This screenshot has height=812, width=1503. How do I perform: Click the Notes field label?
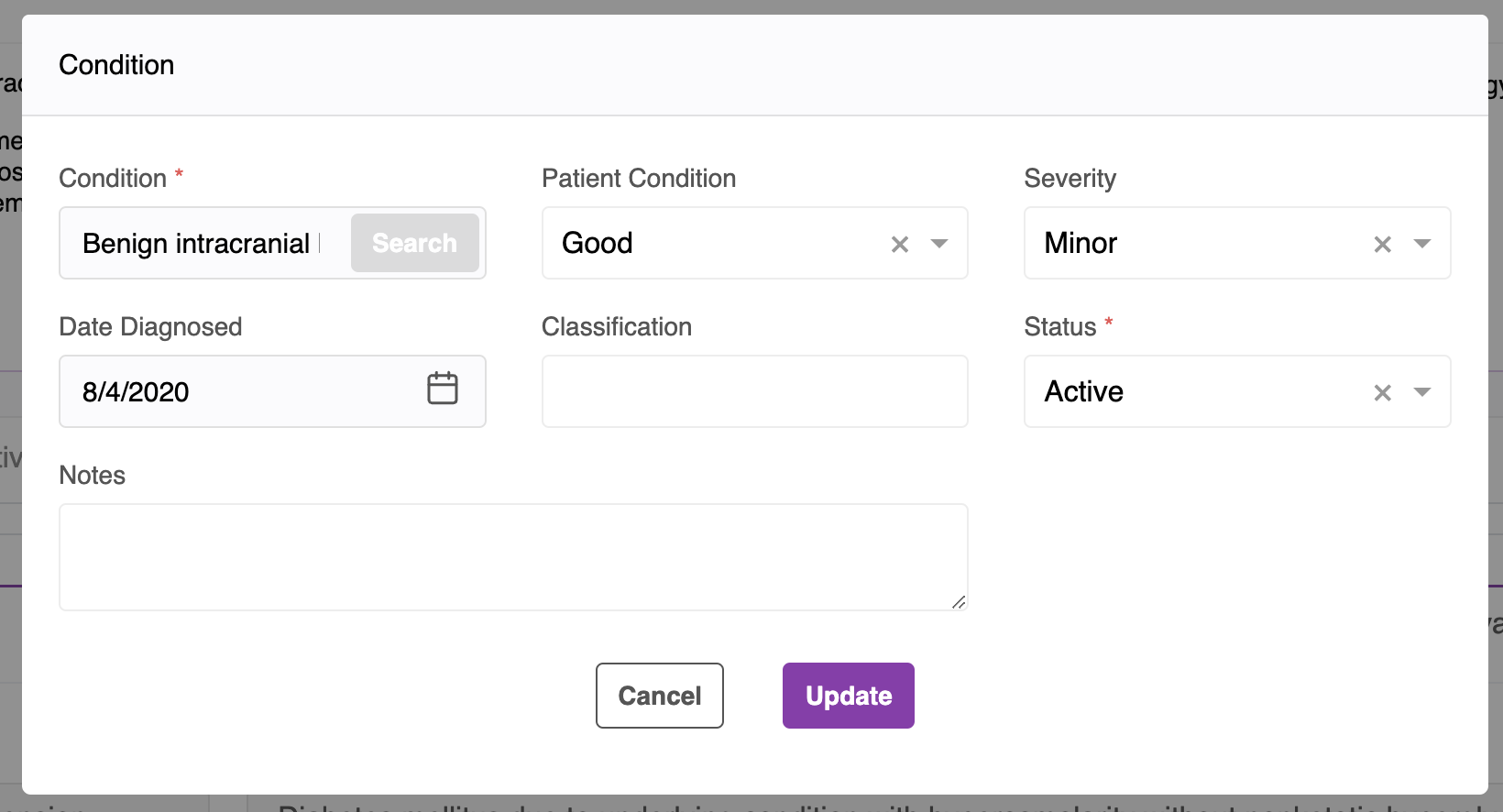click(92, 475)
